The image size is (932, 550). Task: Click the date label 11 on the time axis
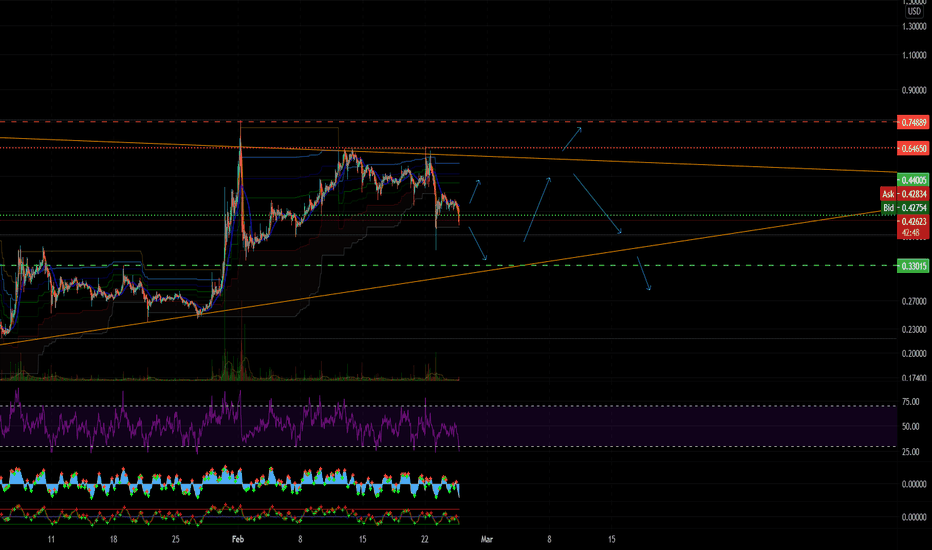51,539
